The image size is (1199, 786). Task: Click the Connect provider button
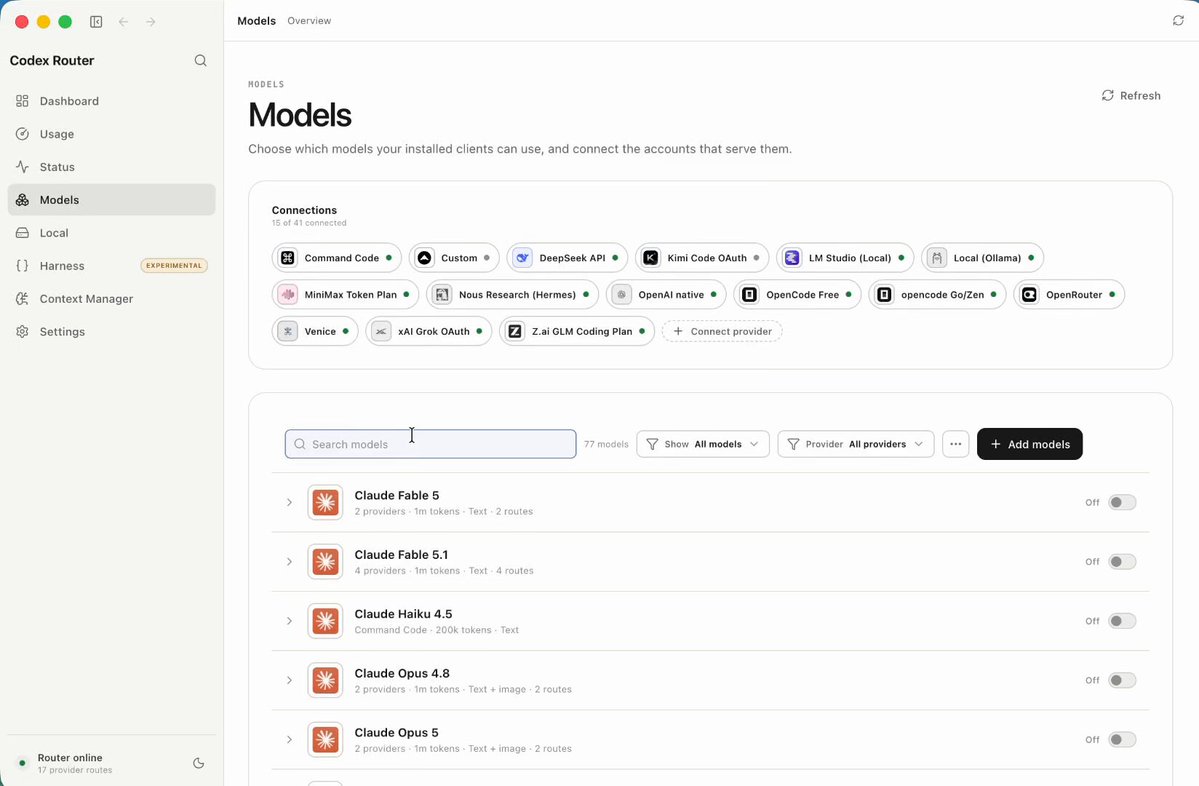click(x=722, y=331)
